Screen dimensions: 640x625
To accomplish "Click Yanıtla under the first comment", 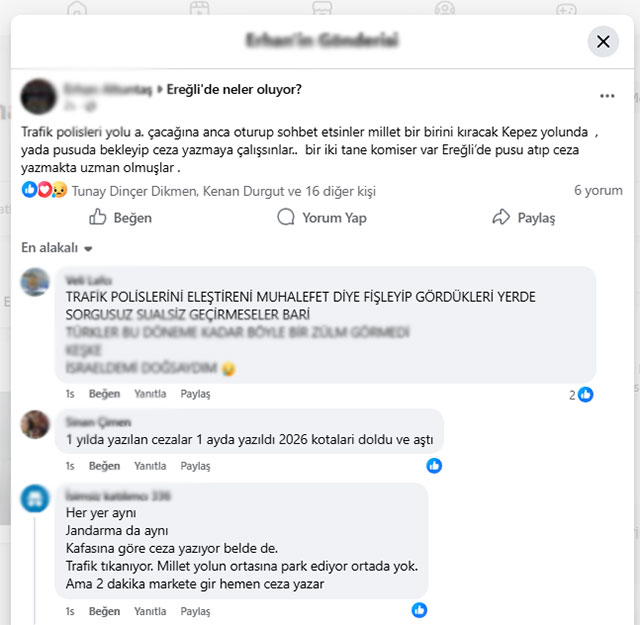I will click(x=150, y=394).
